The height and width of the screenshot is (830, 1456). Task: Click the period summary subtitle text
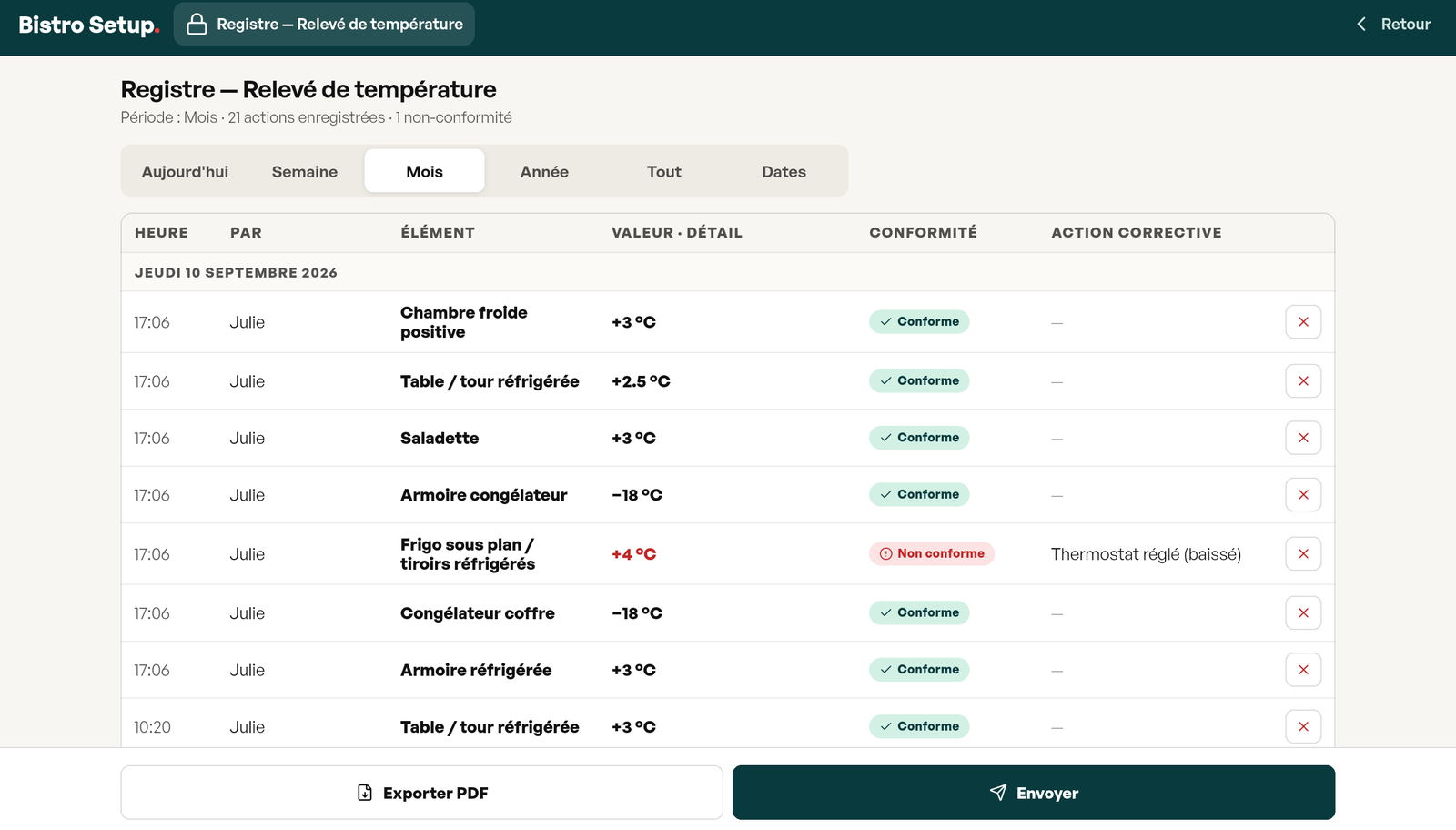coord(316,117)
